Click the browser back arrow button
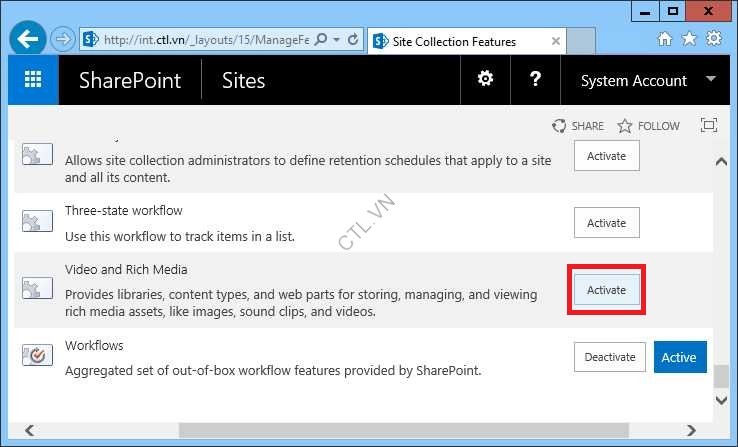738x447 pixels. click(x=29, y=41)
